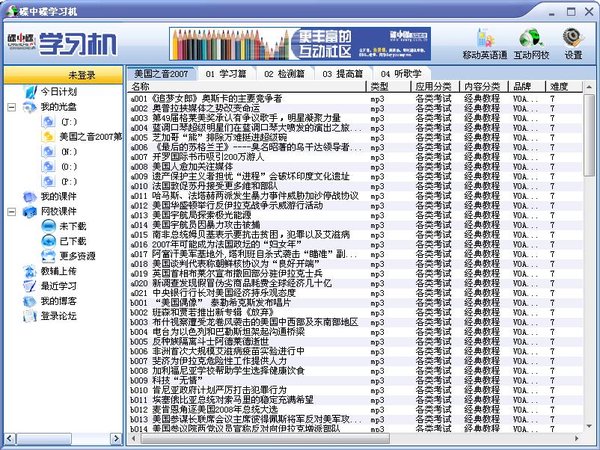Select the (J:) drive disc icon

[x=48, y=122]
